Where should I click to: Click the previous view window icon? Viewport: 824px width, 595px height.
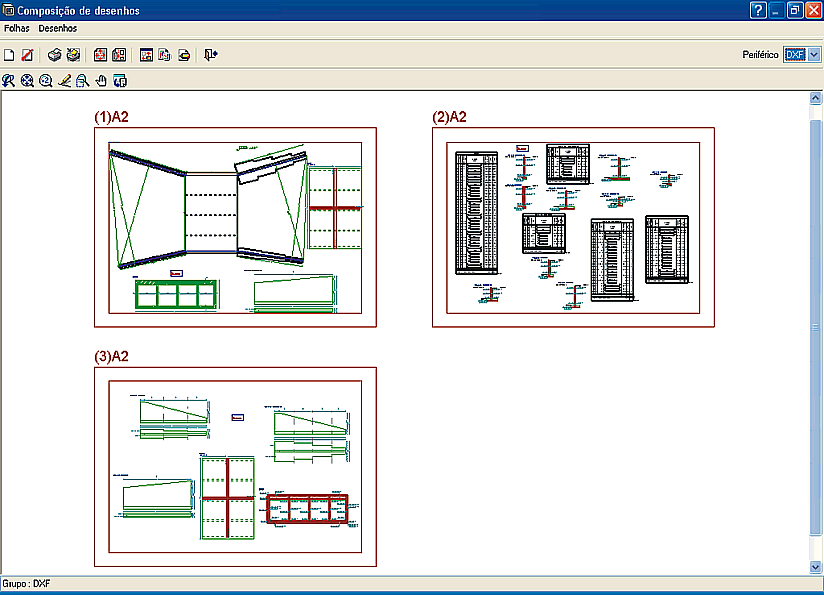pos(120,80)
